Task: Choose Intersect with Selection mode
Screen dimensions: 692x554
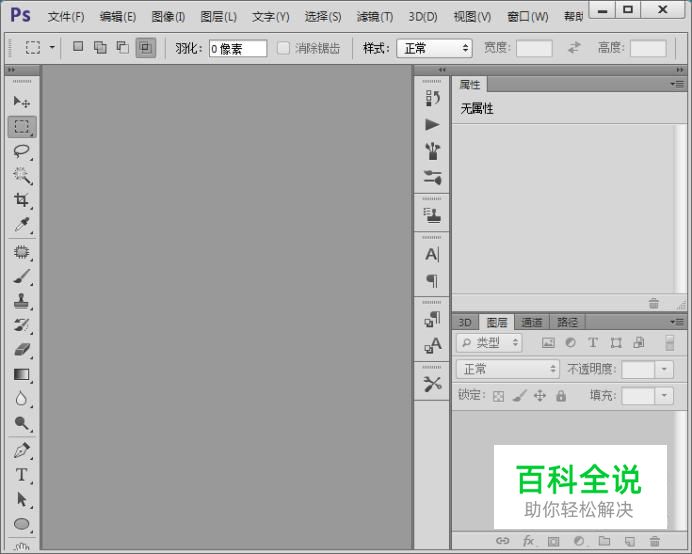Action: coord(146,48)
